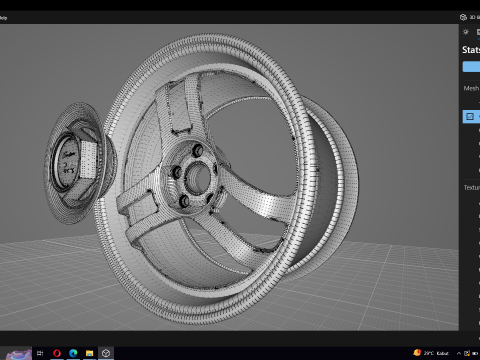Click the Mesh section label
This screenshot has height=360, width=480.
471,88
